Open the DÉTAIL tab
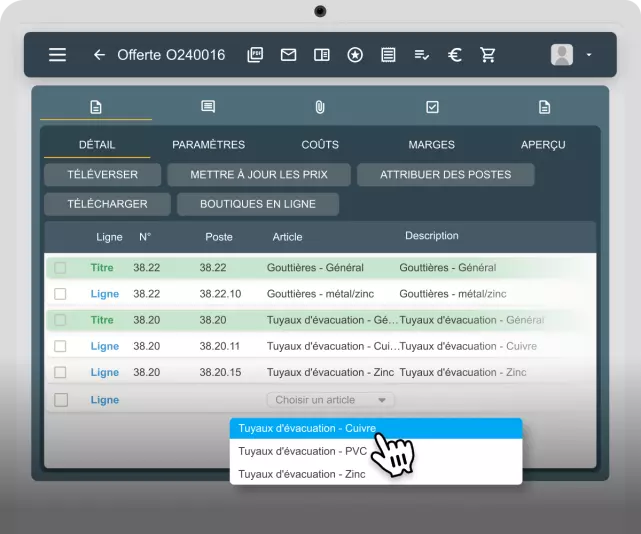 pyautogui.click(x=97, y=145)
